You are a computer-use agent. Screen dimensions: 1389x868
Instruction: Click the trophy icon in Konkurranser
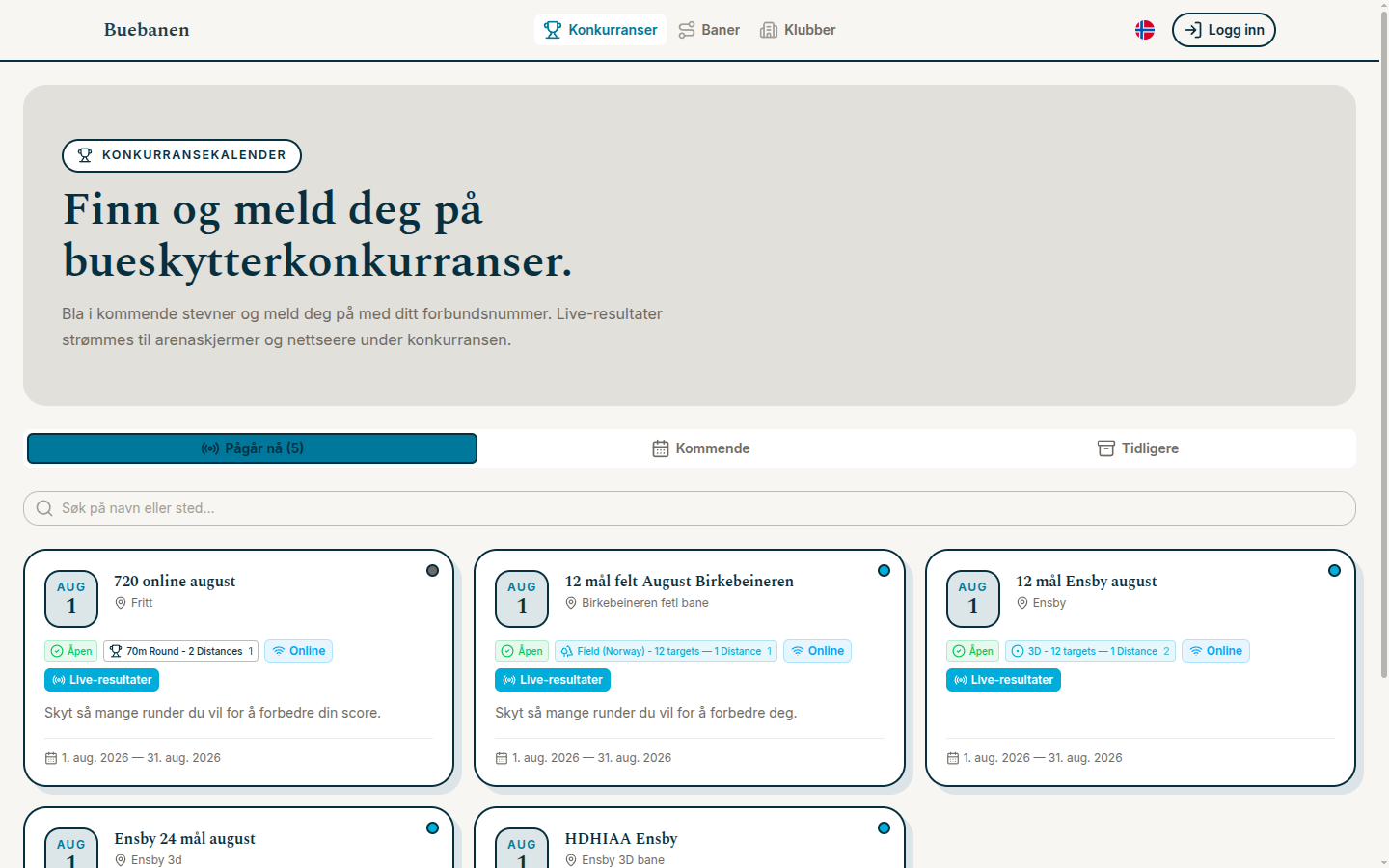(553, 30)
